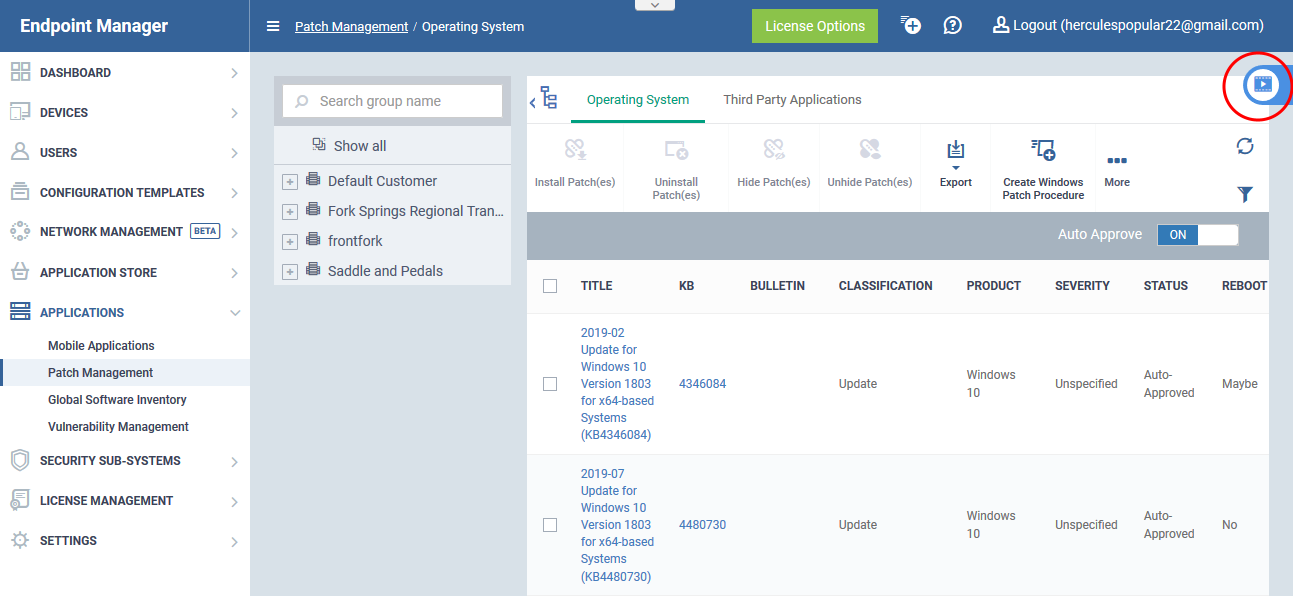Click the user profile icon beside Logout

(x=1000, y=25)
